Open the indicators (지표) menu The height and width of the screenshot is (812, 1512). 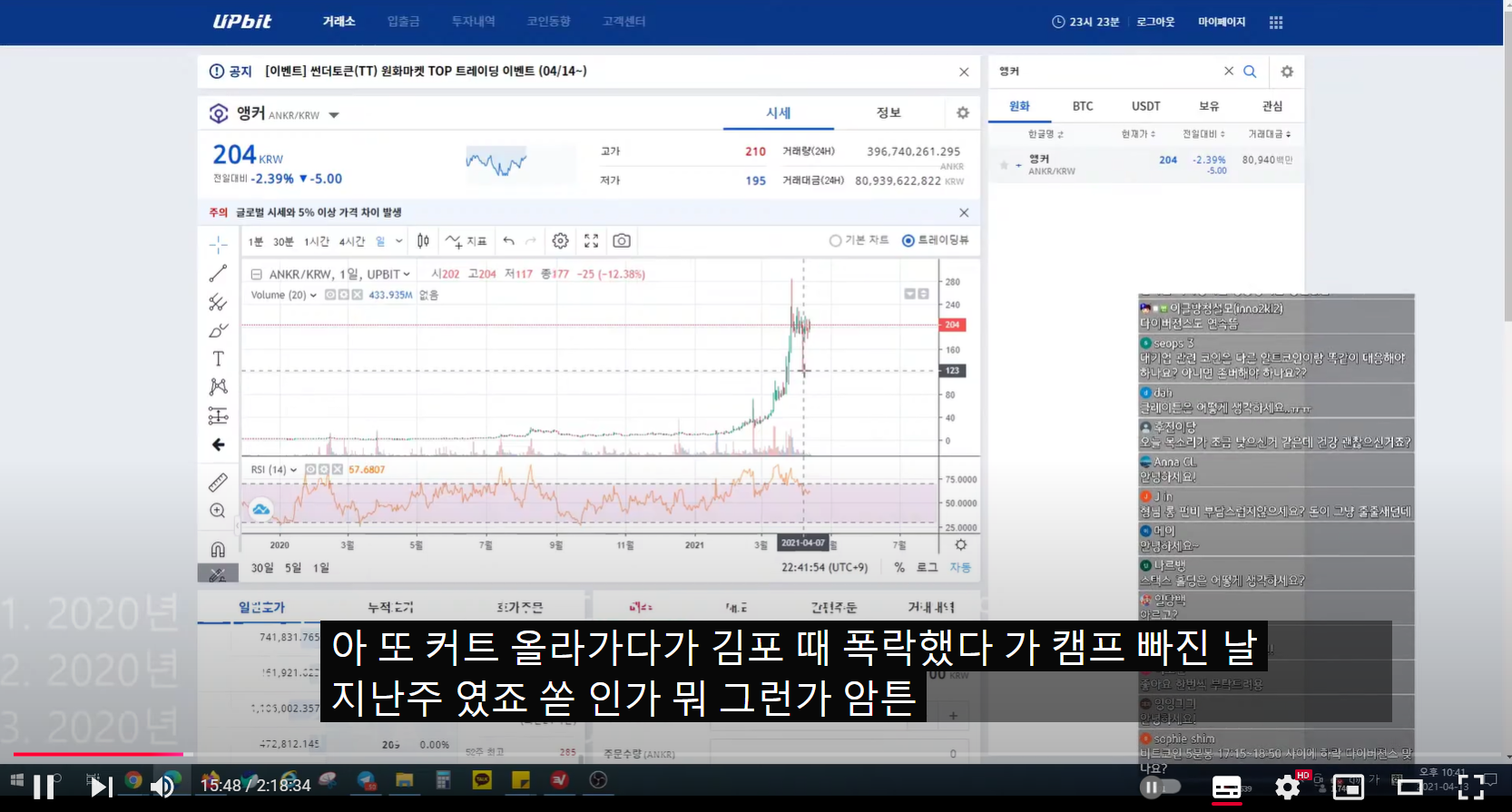tap(466, 240)
